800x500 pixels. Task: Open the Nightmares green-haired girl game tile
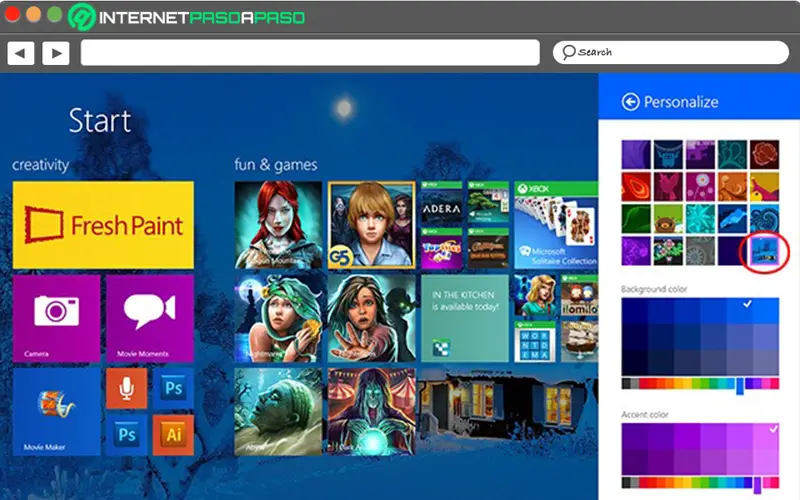[279, 318]
